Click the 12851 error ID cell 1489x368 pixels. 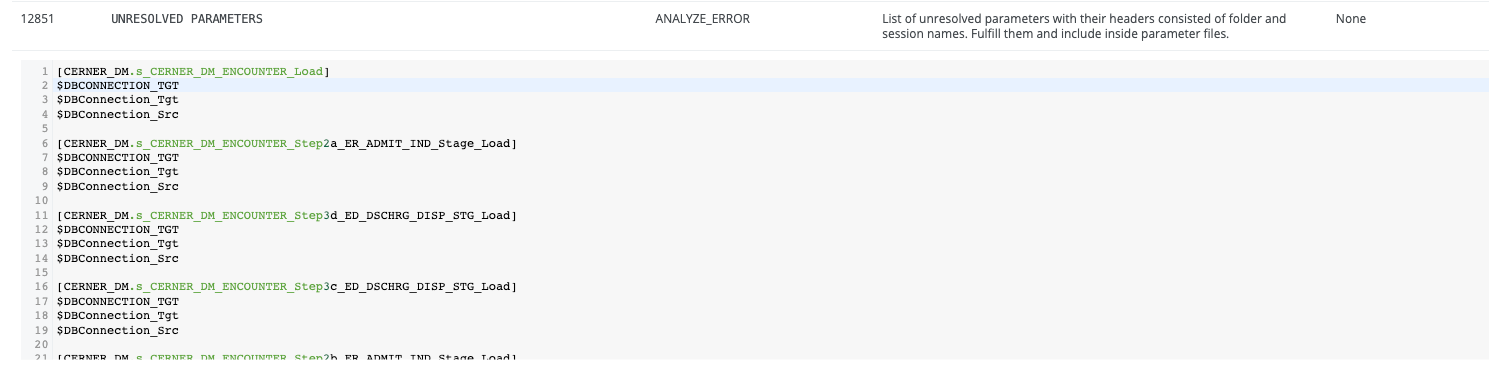pos(35,19)
